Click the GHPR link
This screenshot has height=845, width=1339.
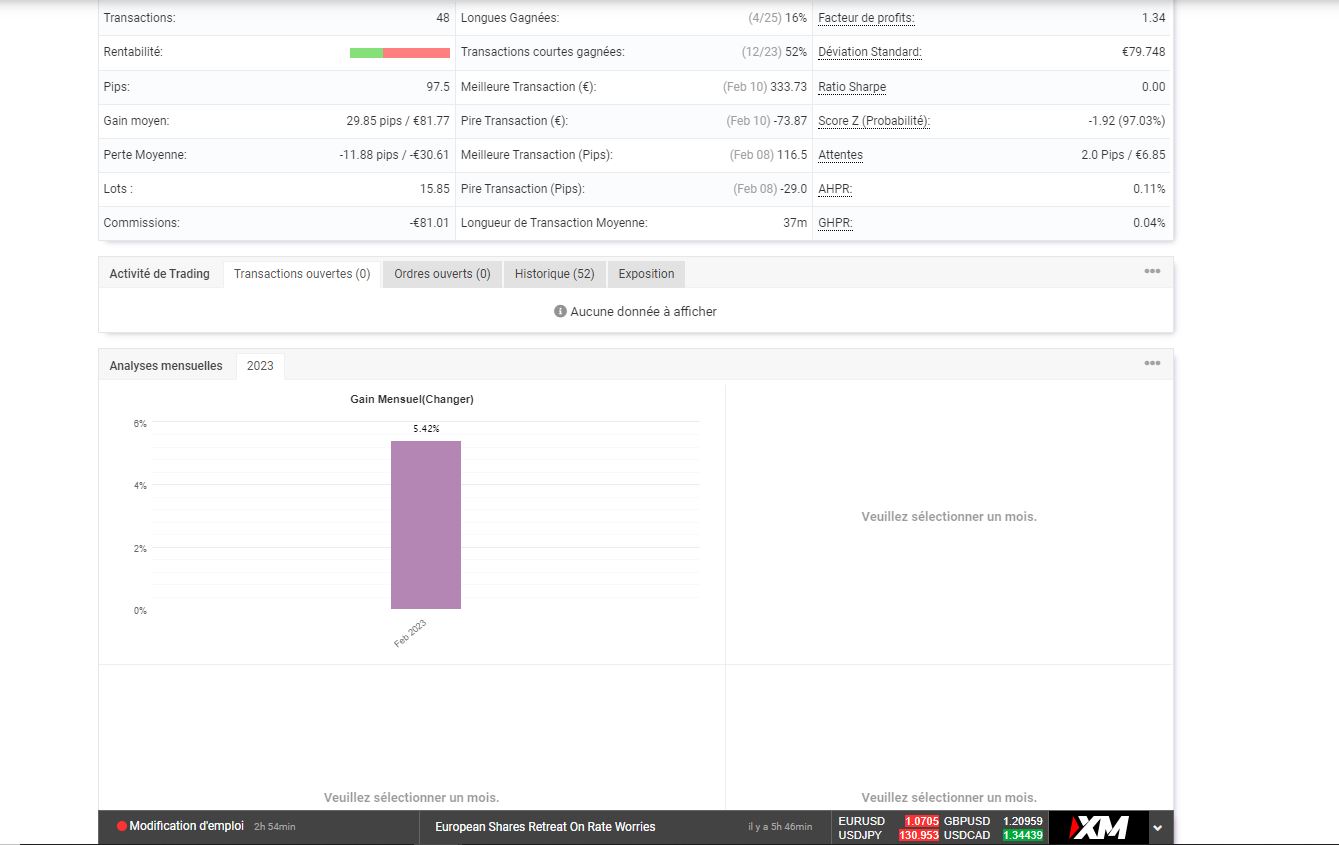(x=835, y=223)
